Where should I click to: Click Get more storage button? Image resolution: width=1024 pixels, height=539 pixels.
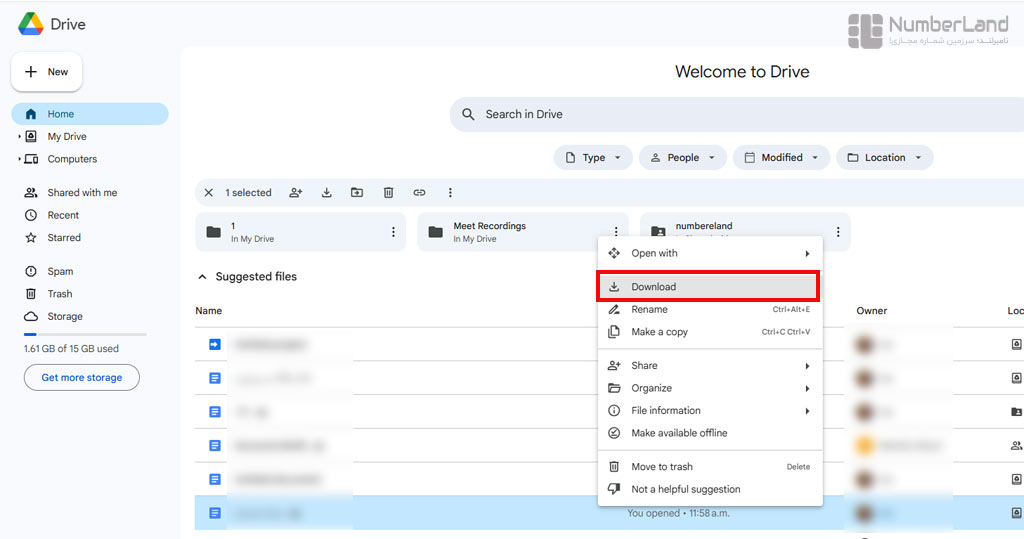tap(82, 378)
